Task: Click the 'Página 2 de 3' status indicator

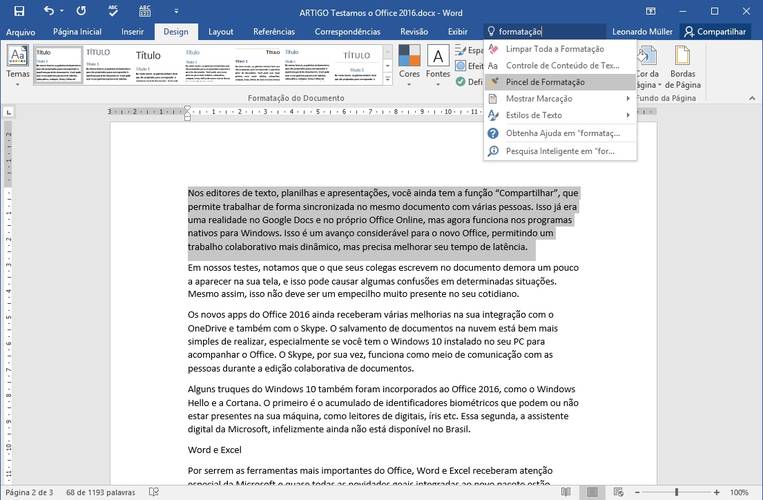Action: pyautogui.click(x=29, y=492)
